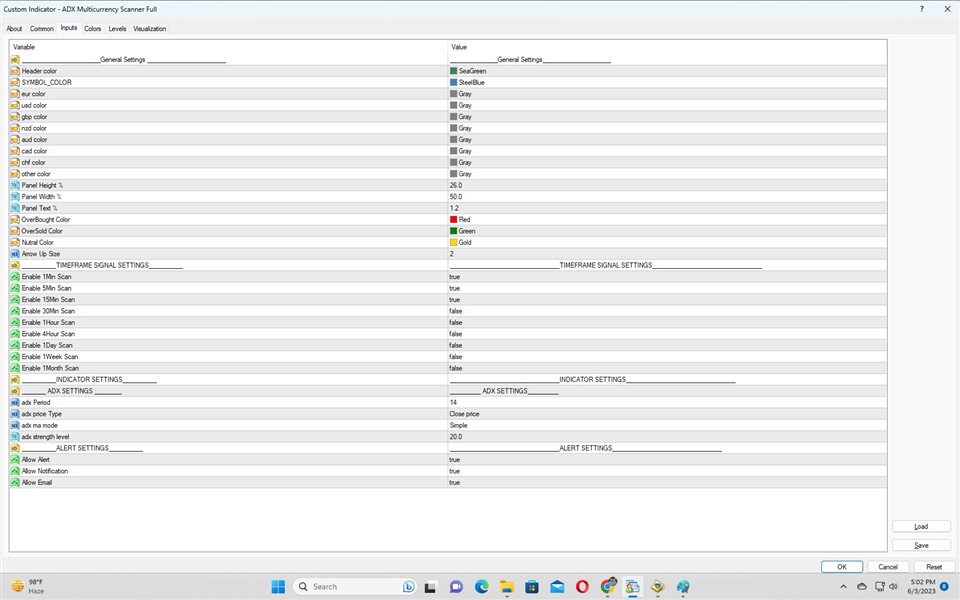
Task: Click the true value for Enable 5Min Scan
Action: pyautogui.click(x=455, y=288)
